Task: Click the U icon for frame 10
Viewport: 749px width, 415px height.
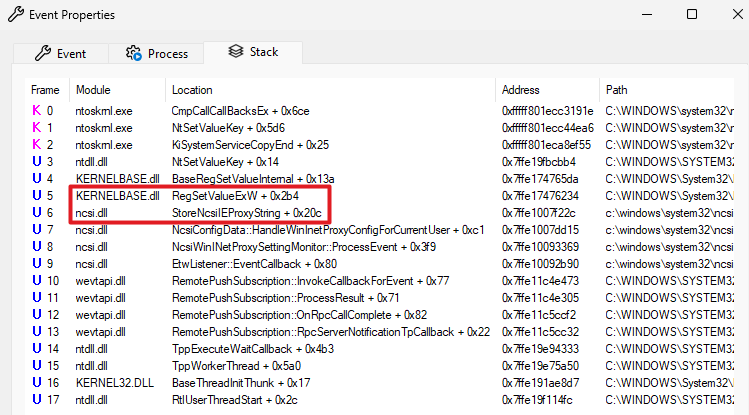Action: point(37,281)
